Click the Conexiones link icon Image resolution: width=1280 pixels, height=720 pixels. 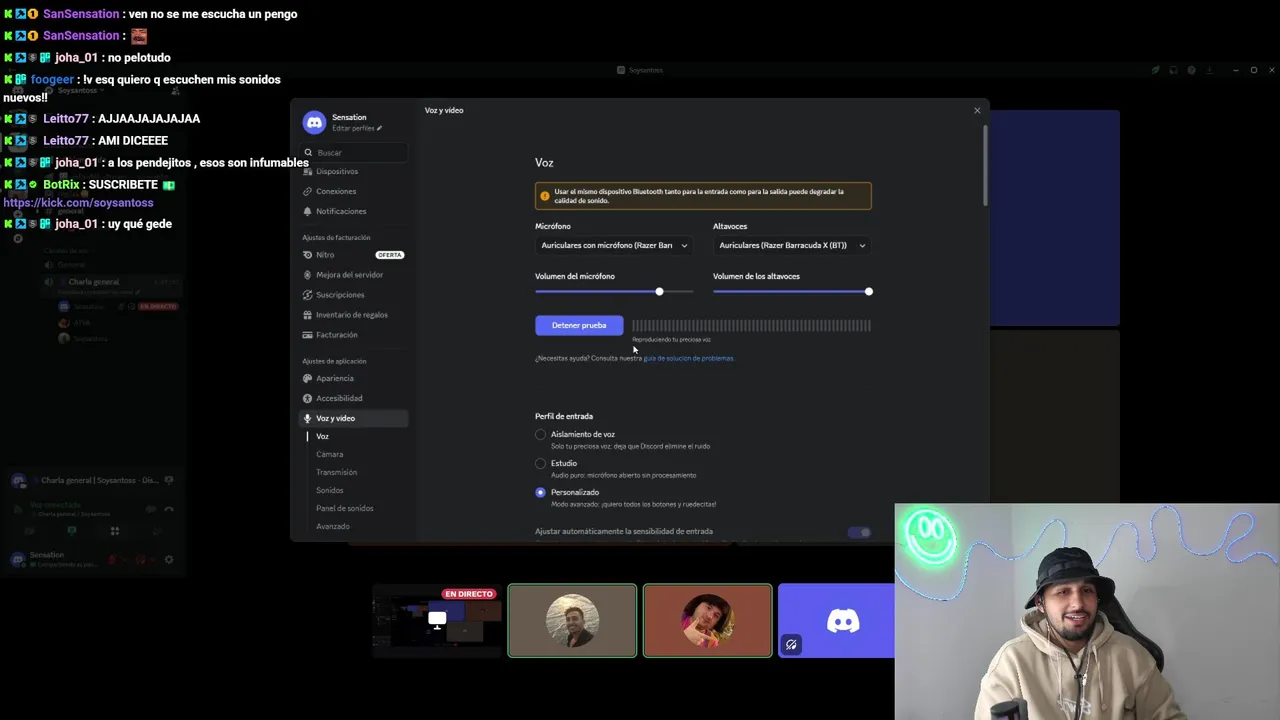click(x=307, y=191)
